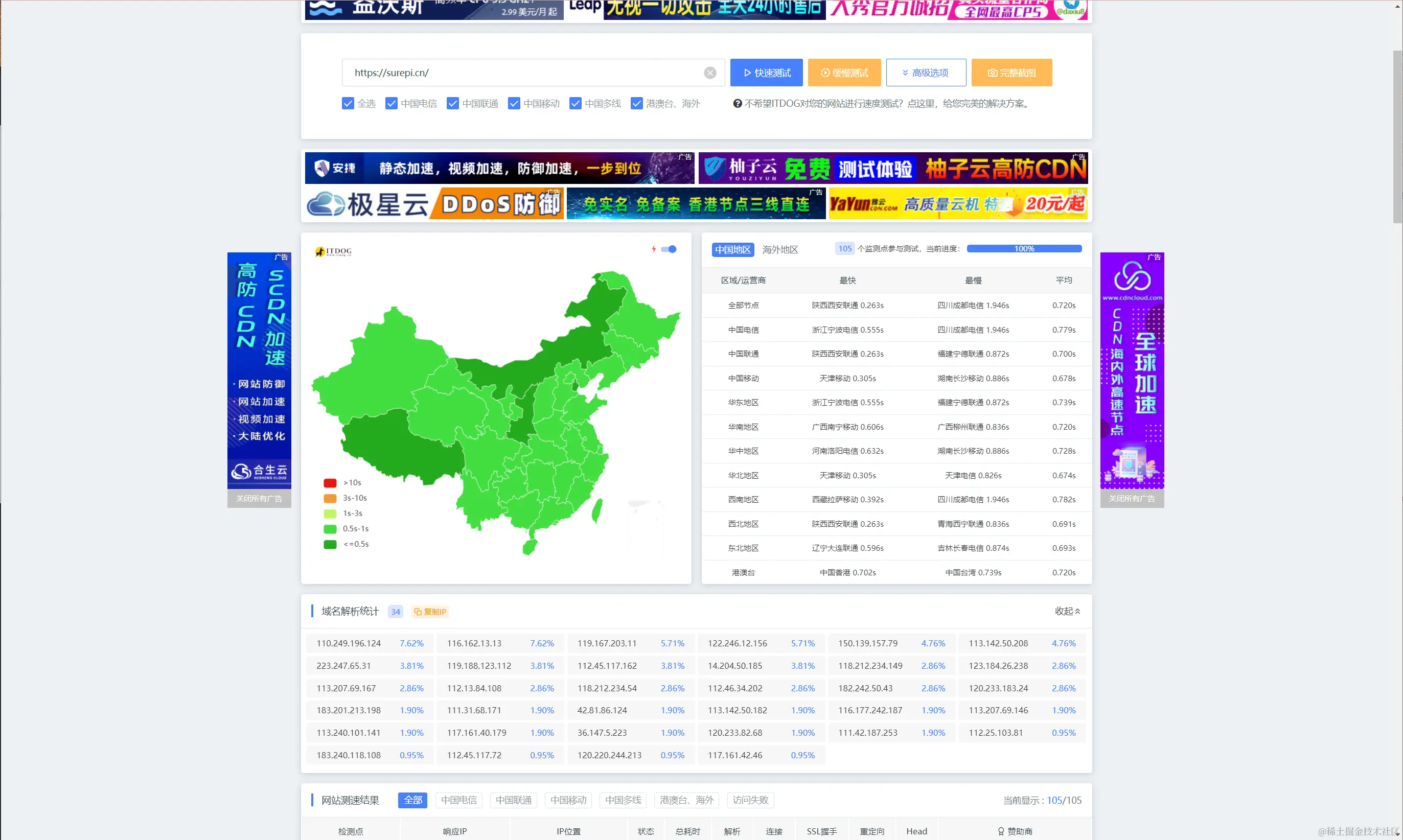Click the clock icon on the 缓慢测试 button
This screenshot has width=1403, height=840.
point(826,73)
